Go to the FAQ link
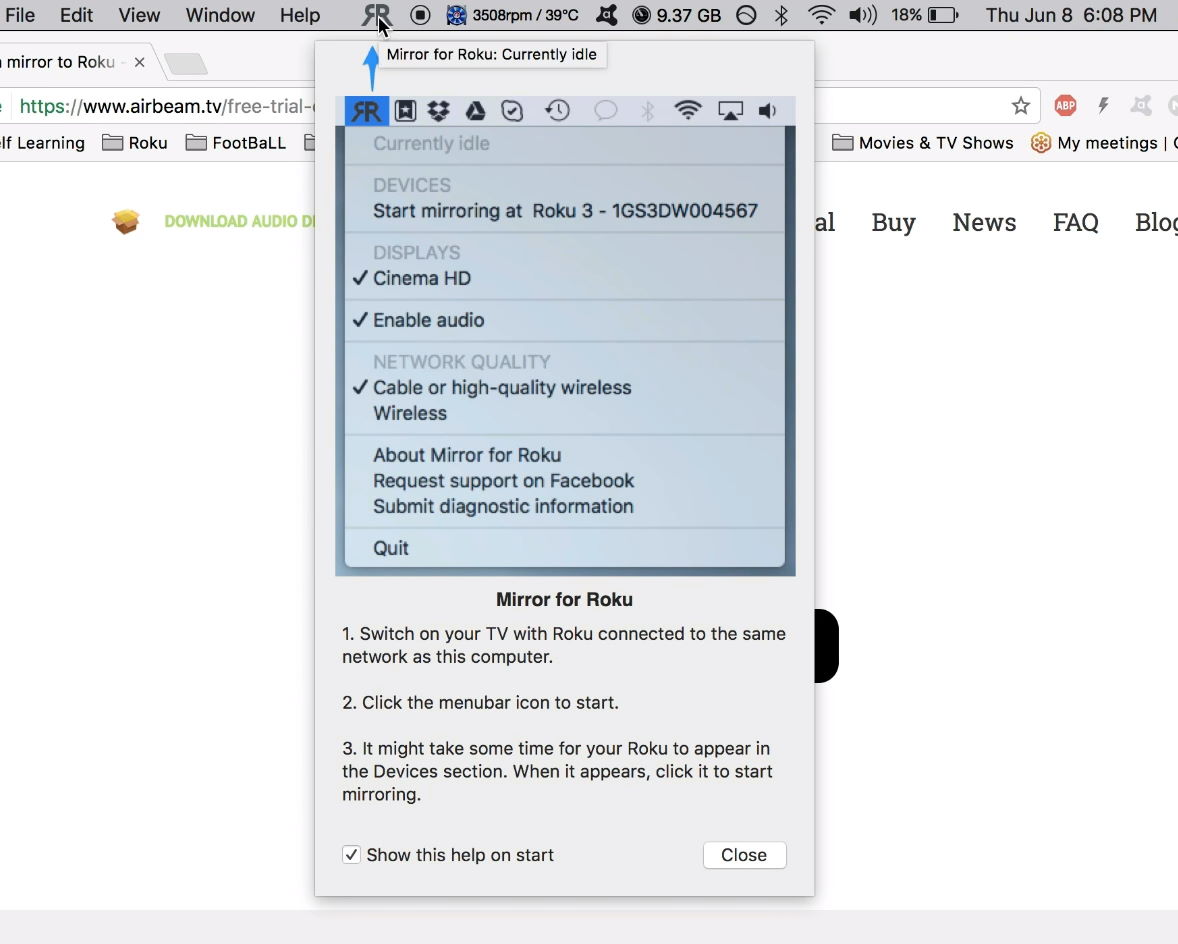This screenshot has height=944, width=1178. point(1075,222)
